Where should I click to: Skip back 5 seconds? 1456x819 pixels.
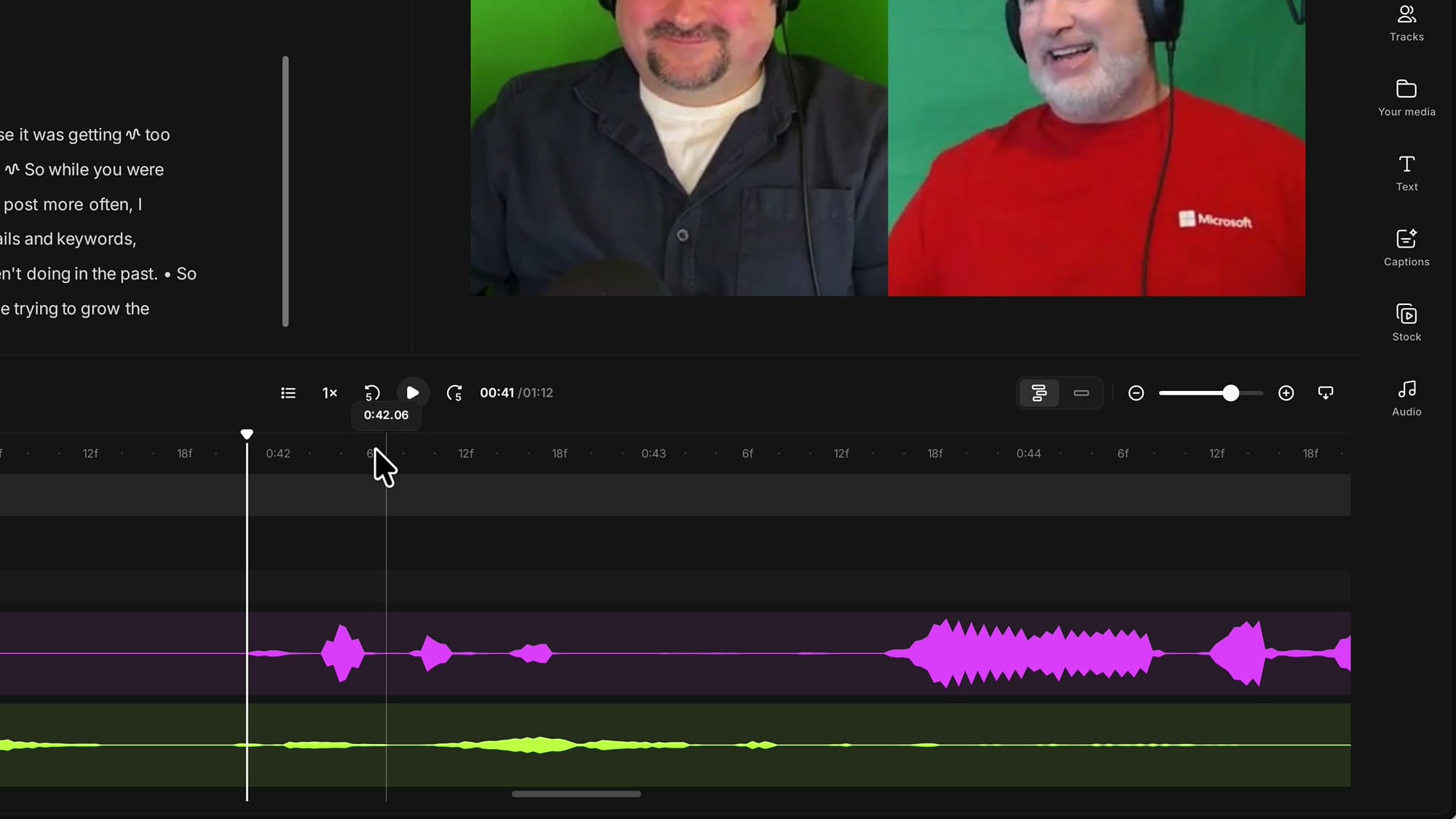(372, 393)
